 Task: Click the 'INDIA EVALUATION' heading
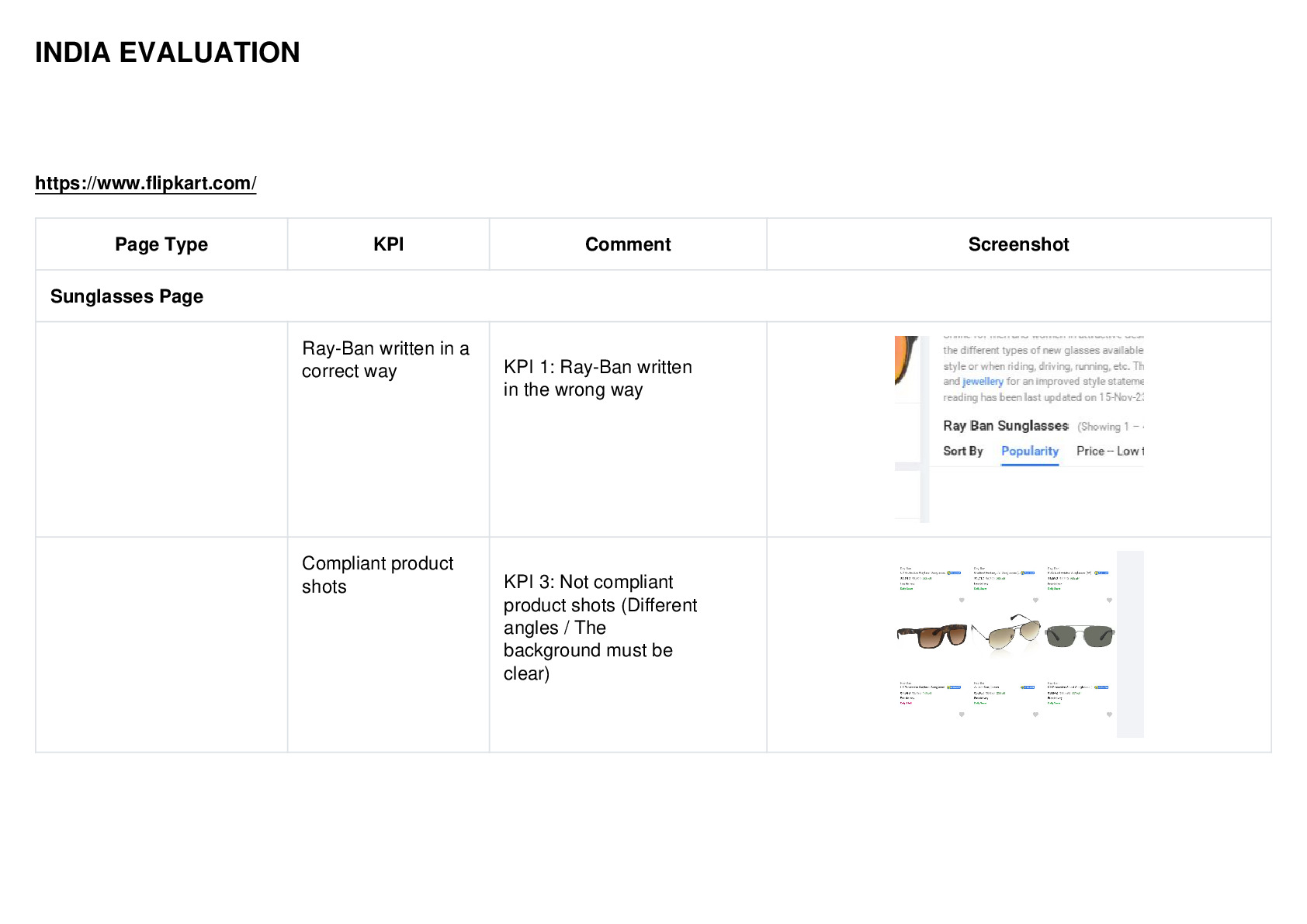click(168, 53)
